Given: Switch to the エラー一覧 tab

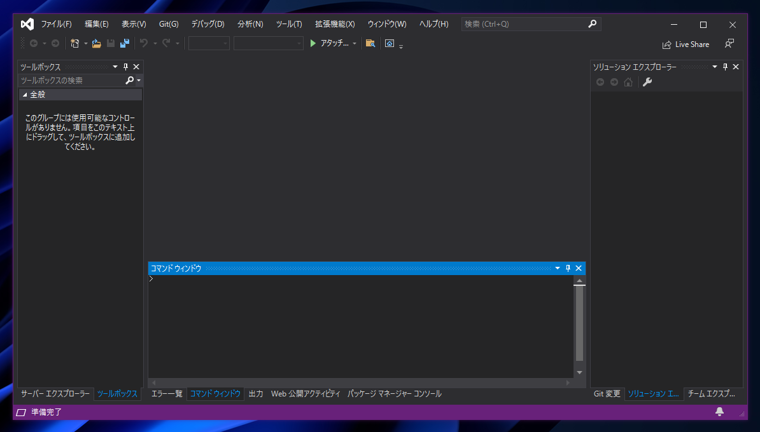Looking at the screenshot, I should [x=167, y=394].
